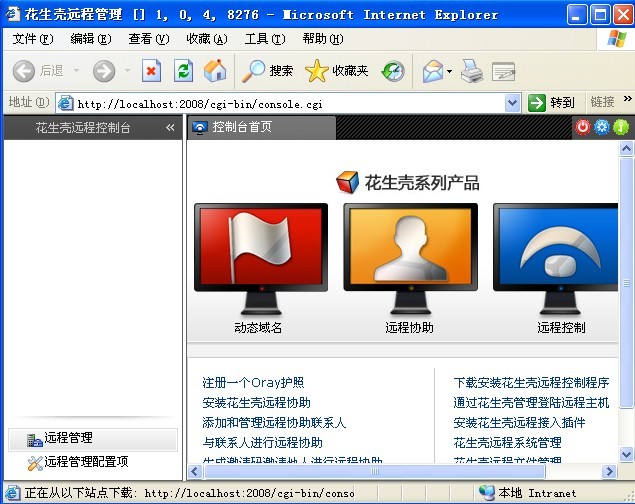Click the Forward arrow button

(104, 71)
